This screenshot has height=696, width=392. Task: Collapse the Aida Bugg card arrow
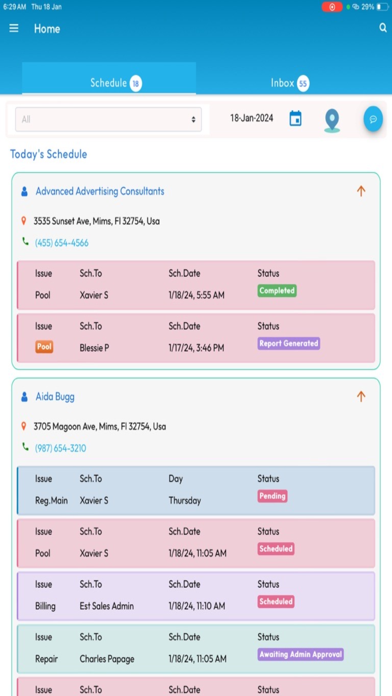point(361,396)
